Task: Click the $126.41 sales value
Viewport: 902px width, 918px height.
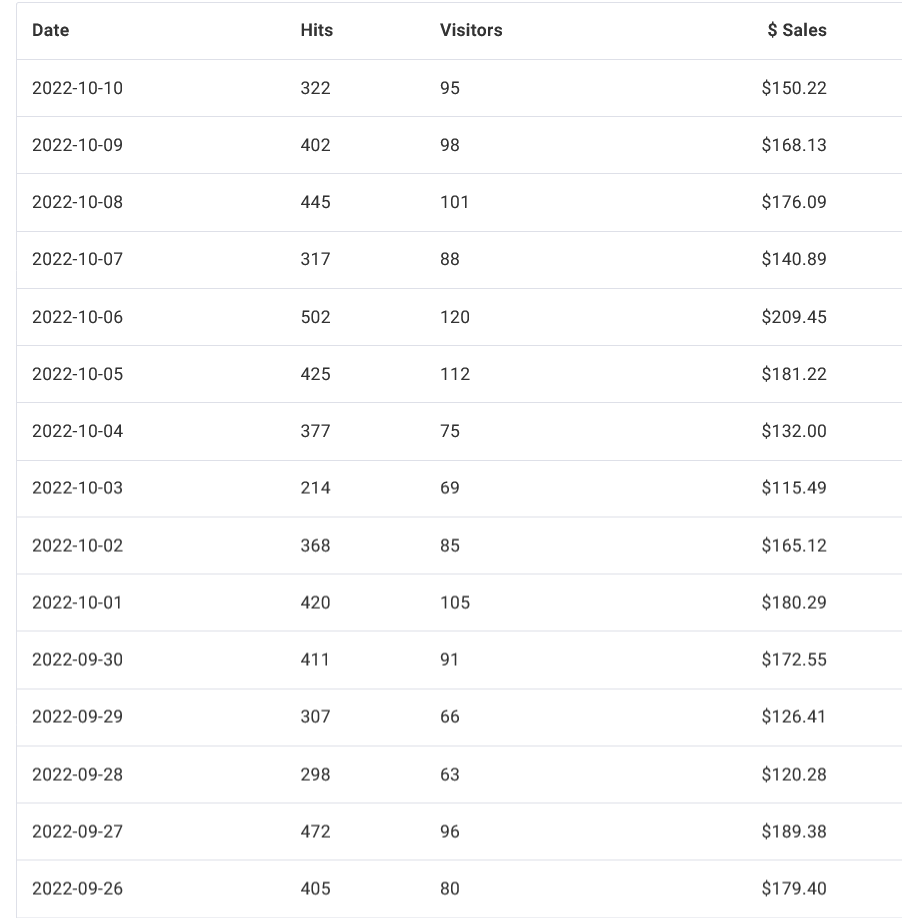Action: tap(794, 717)
